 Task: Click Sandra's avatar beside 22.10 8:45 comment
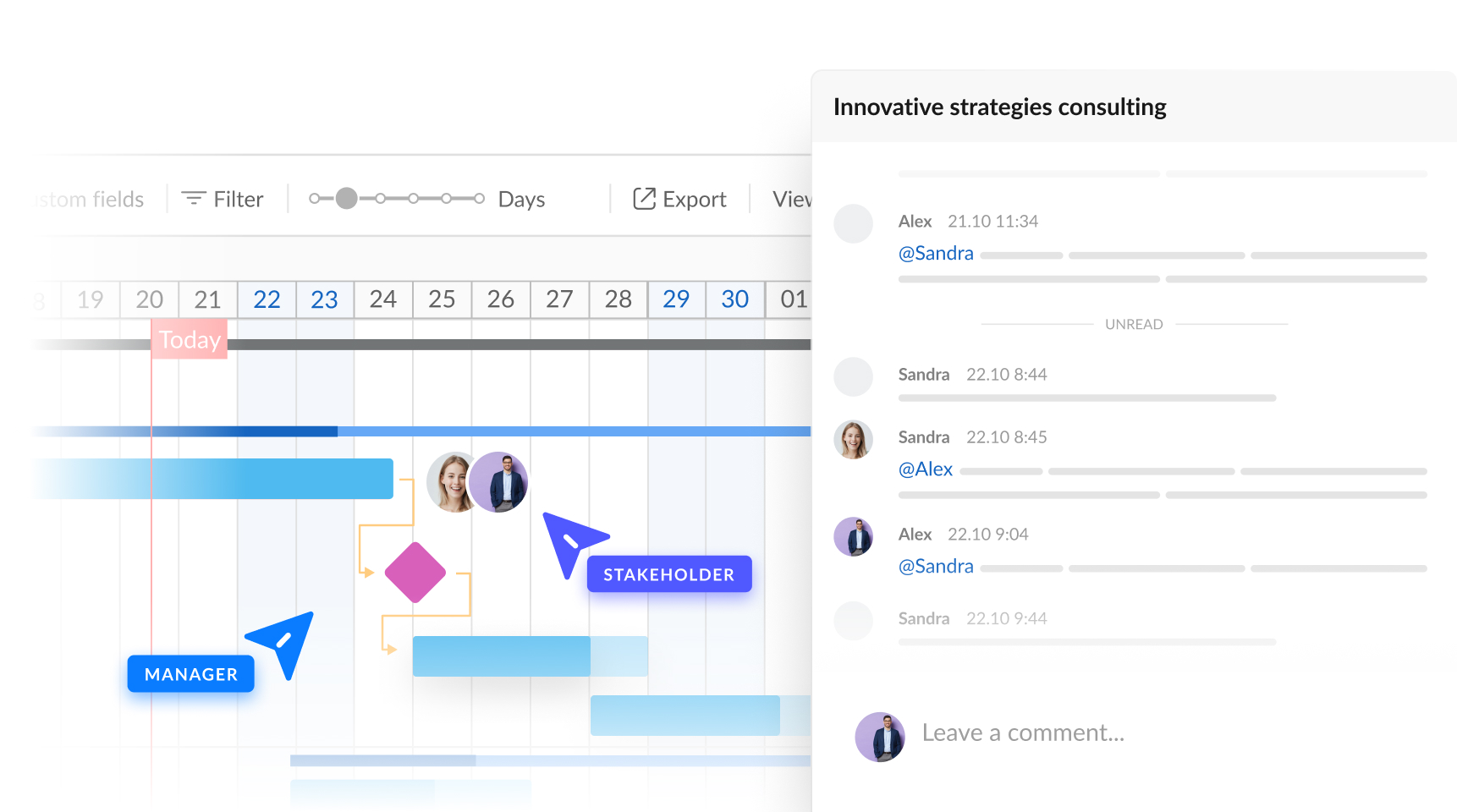point(853,440)
